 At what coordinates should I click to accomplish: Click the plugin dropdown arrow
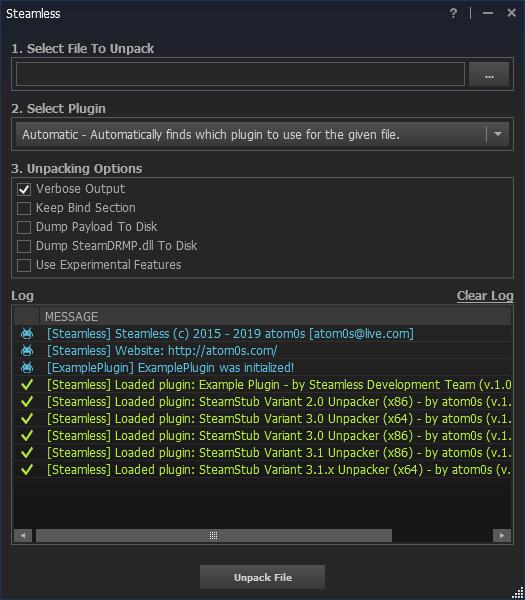(x=498, y=134)
